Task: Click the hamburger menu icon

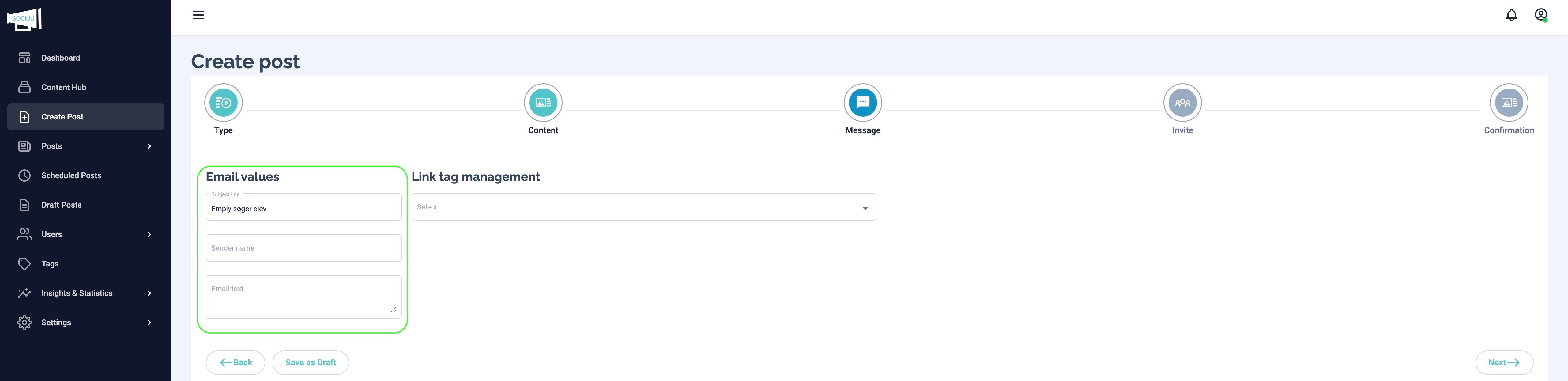Action: (x=198, y=15)
